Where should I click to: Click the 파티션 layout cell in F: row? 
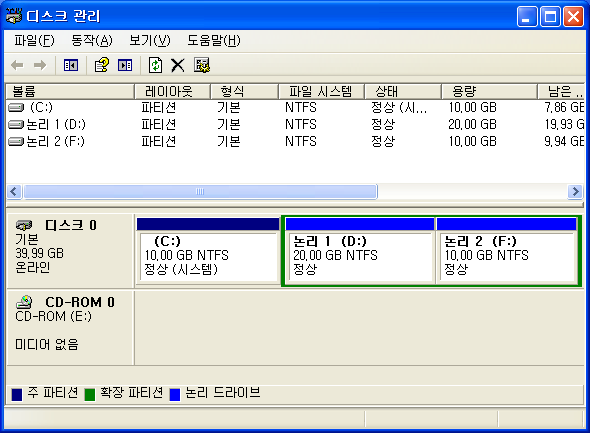coord(158,142)
